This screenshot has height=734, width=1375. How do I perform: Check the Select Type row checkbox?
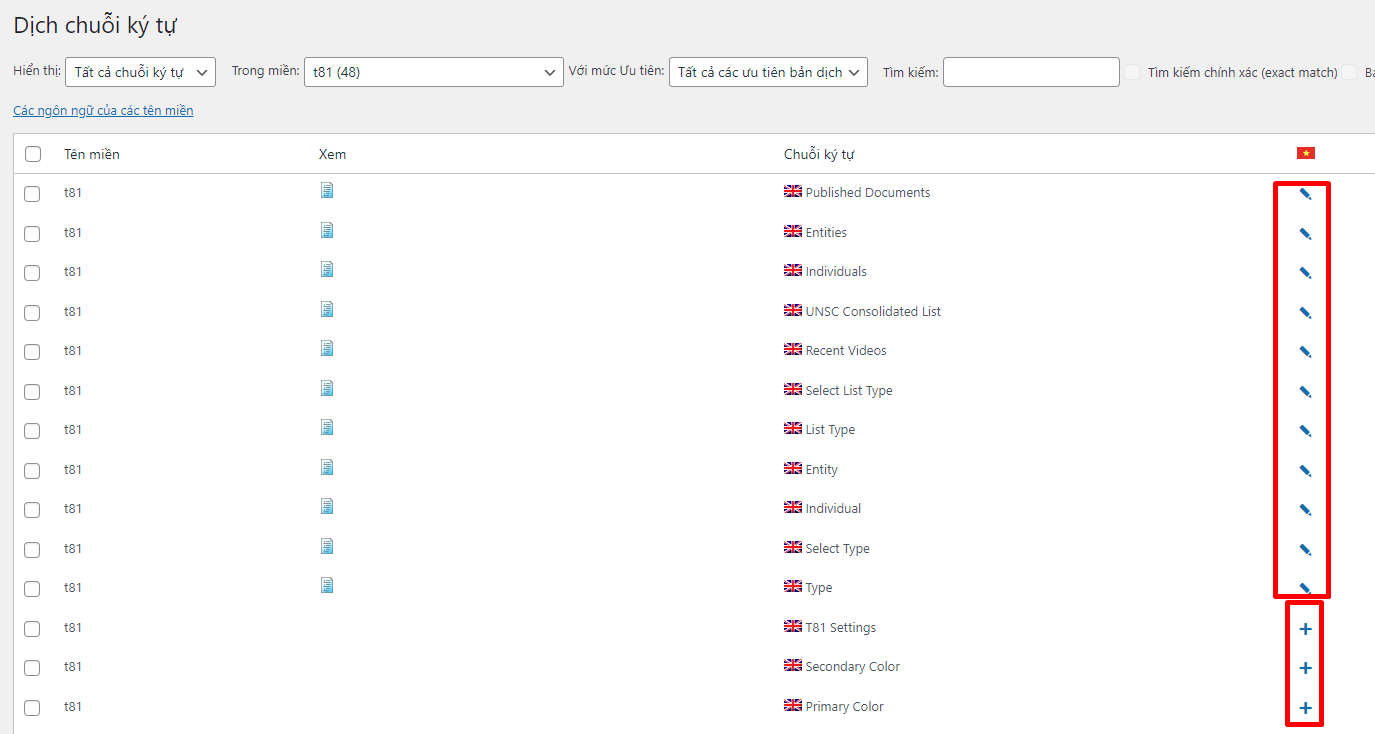32,550
